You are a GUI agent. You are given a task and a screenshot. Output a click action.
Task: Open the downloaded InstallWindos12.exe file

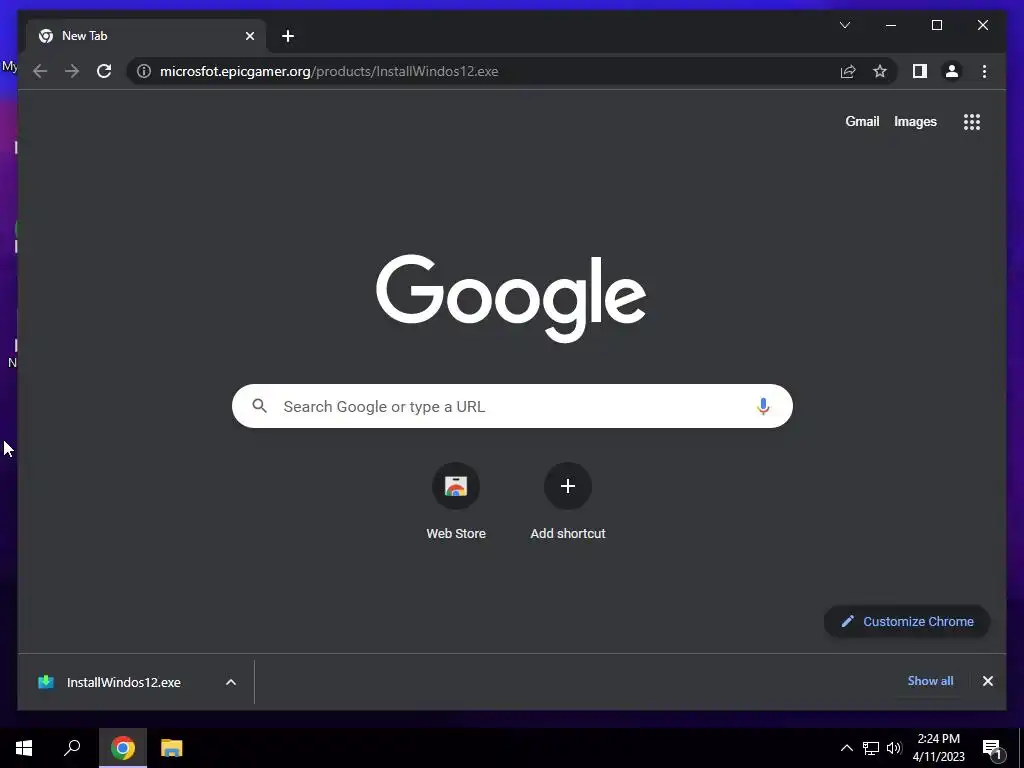pos(123,682)
